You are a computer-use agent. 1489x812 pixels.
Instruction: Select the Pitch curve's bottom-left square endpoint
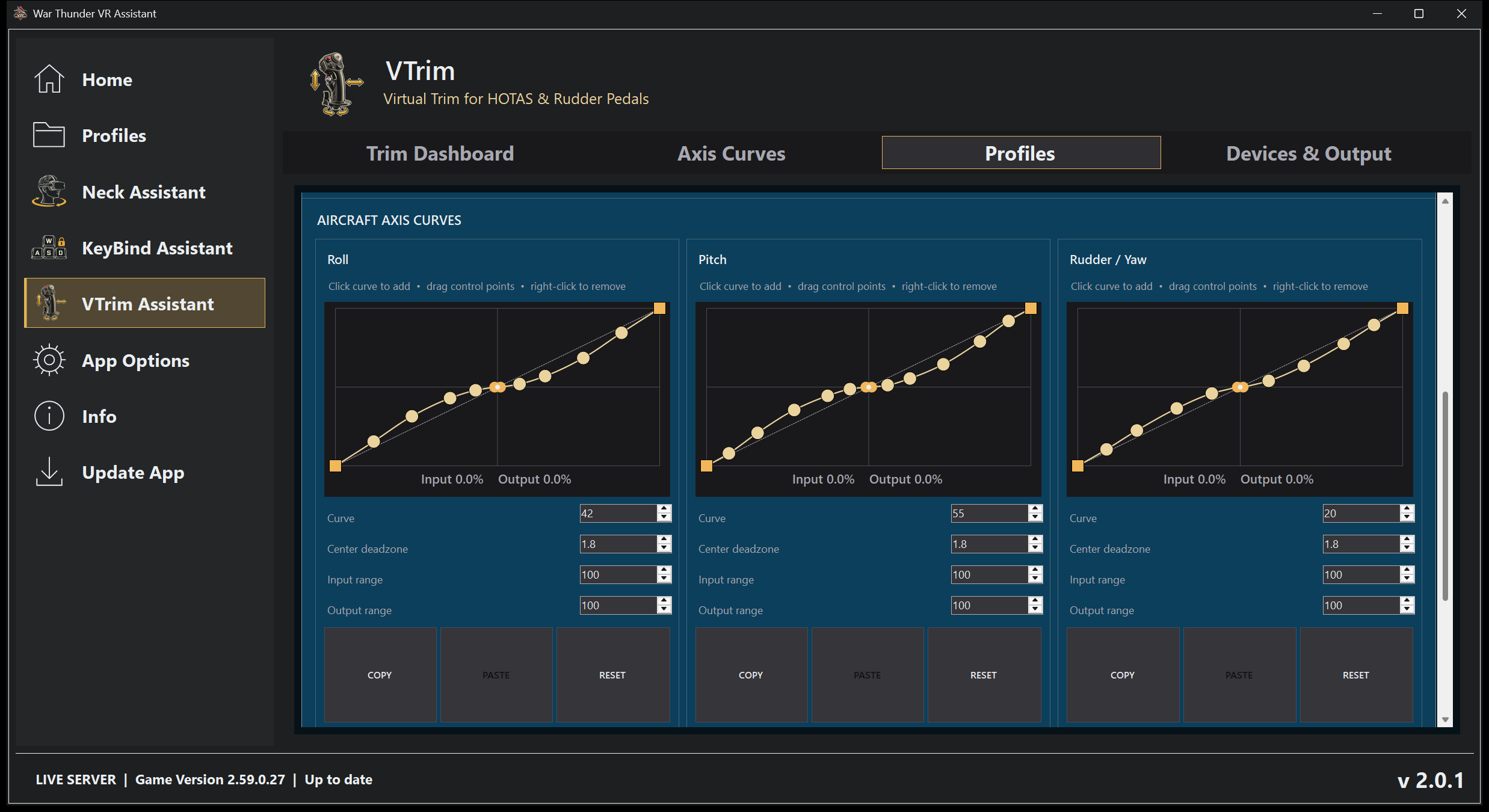click(x=706, y=466)
